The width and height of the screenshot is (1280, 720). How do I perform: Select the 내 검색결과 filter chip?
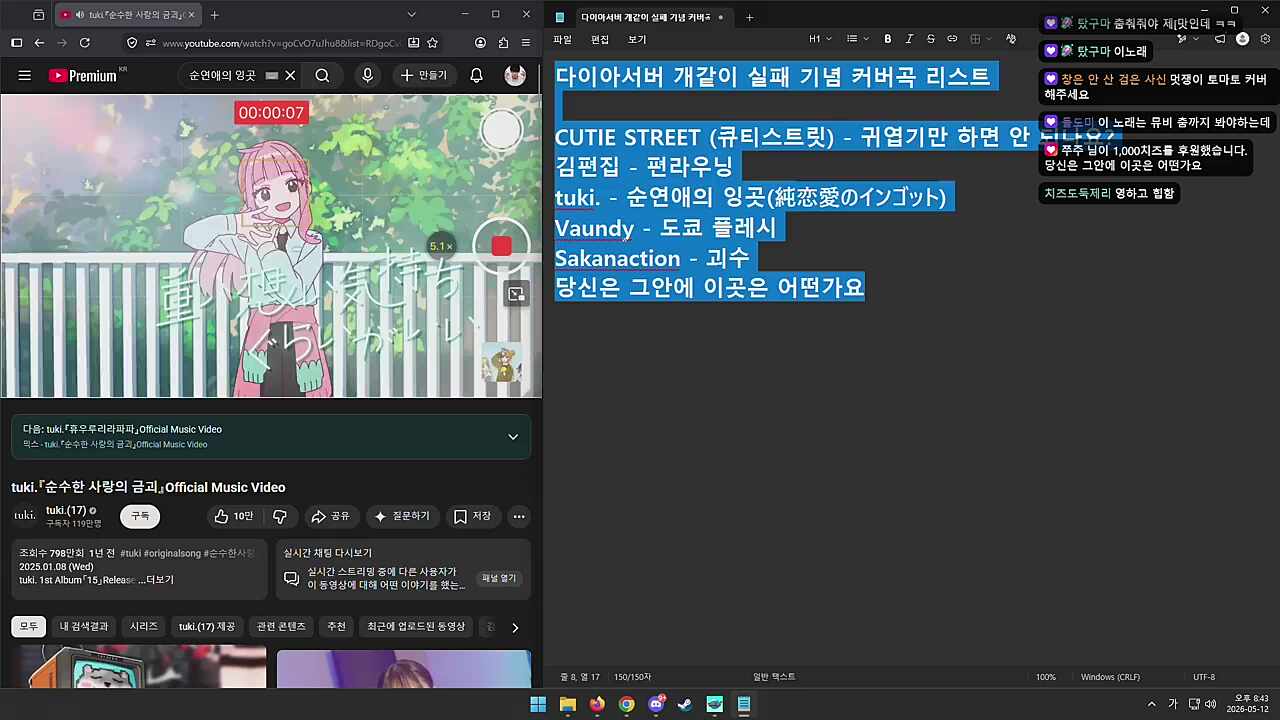pyautogui.click(x=83, y=627)
